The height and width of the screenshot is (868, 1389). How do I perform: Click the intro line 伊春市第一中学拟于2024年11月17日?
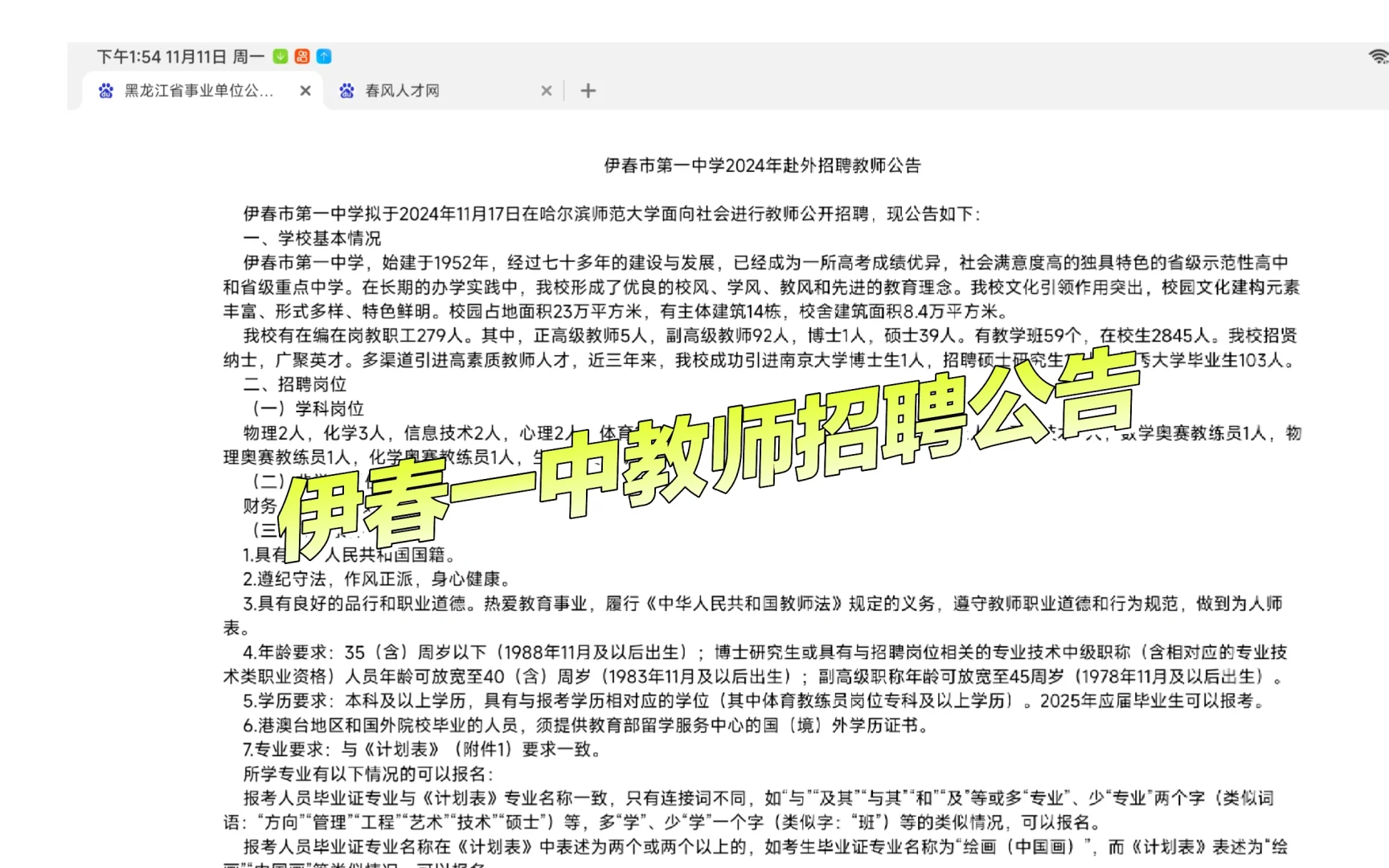(x=613, y=214)
